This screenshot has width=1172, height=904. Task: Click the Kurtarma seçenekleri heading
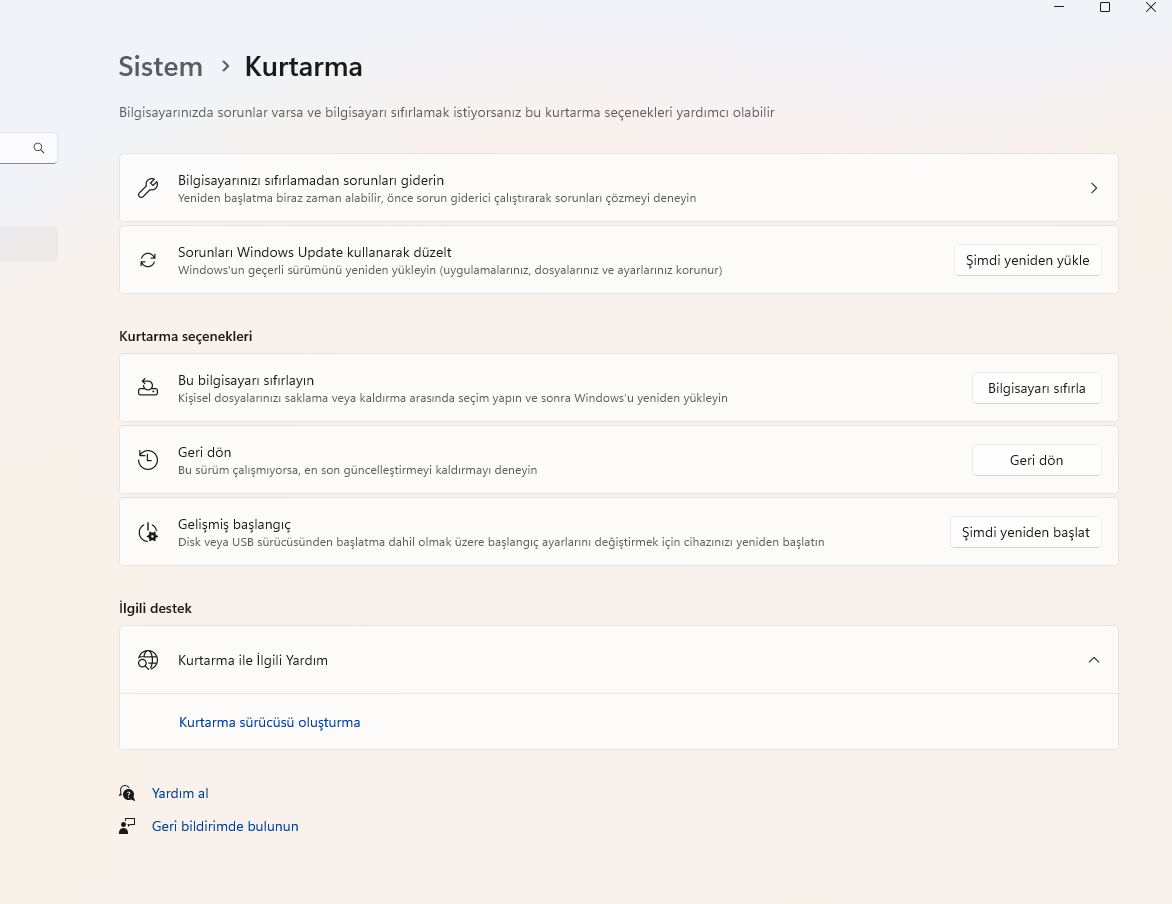185,336
